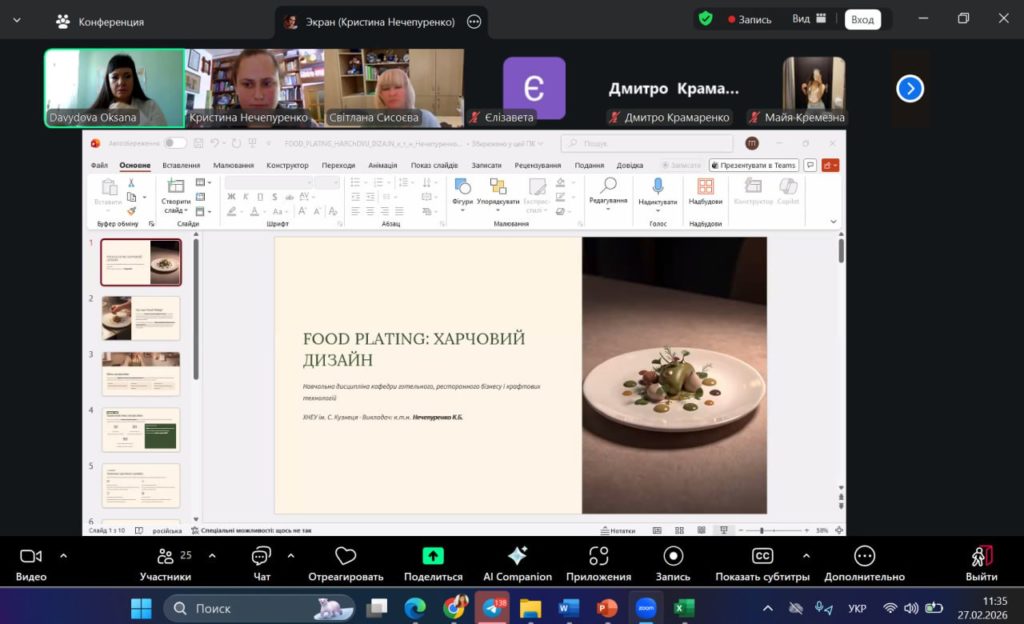
Task: Click the green encryption shield icon
Action: click(706, 19)
